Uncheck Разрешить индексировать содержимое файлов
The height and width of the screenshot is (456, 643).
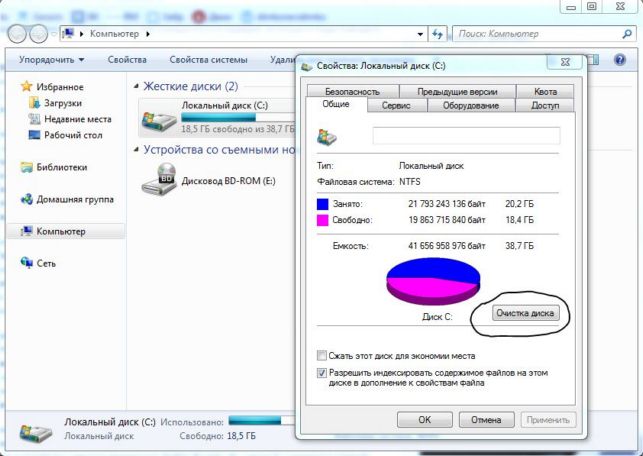pos(322,373)
